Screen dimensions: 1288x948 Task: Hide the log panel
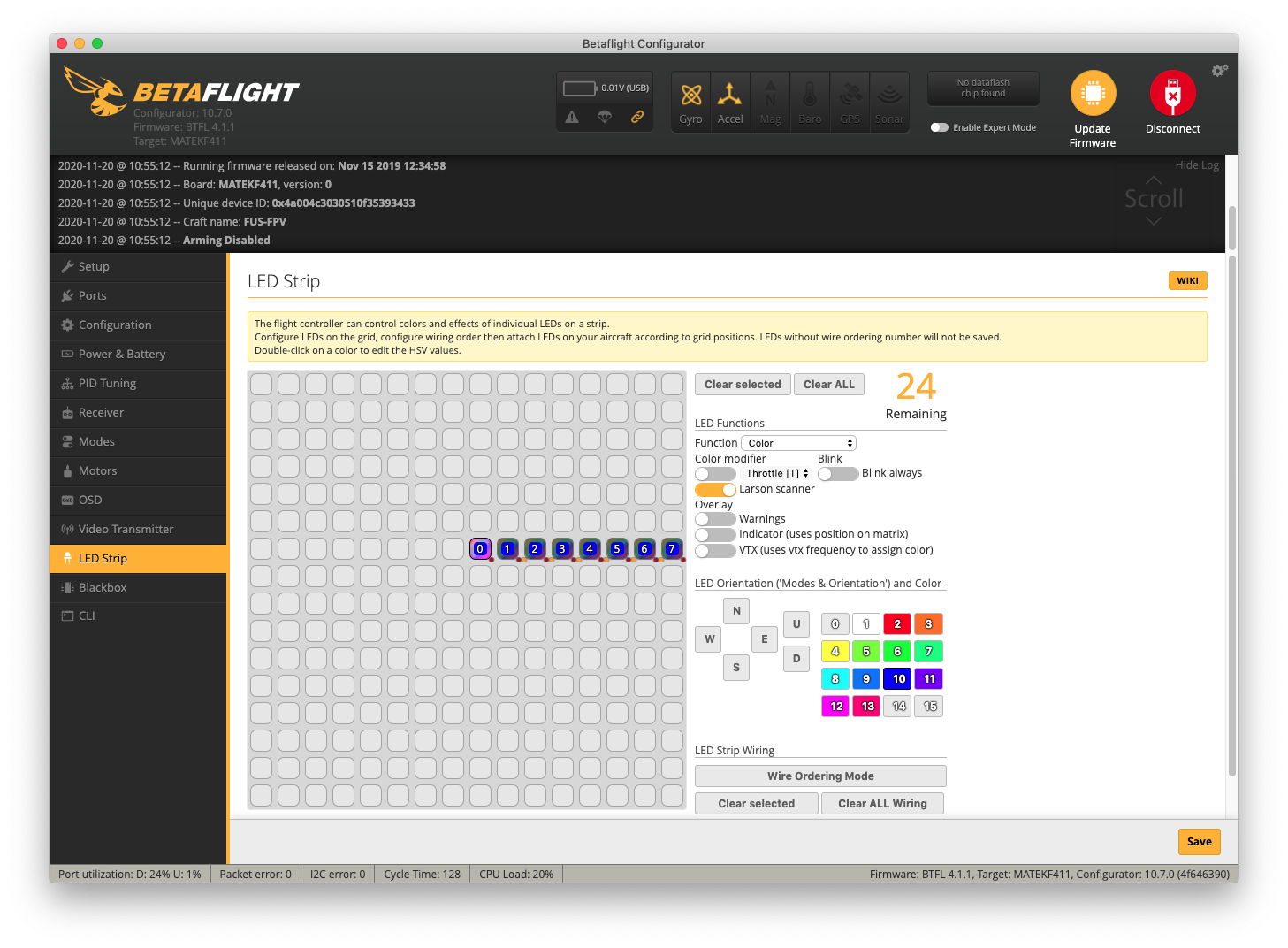pyautogui.click(x=1197, y=165)
